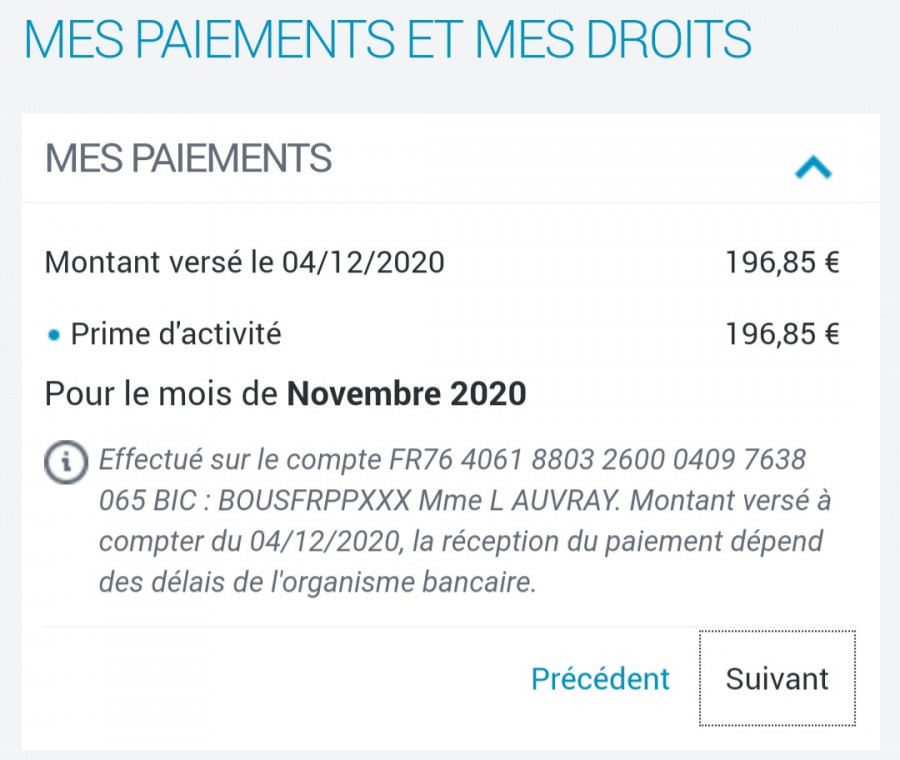Click the blue bullet before Prime d'activité
The height and width of the screenshot is (760, 900).
point(54,335)
